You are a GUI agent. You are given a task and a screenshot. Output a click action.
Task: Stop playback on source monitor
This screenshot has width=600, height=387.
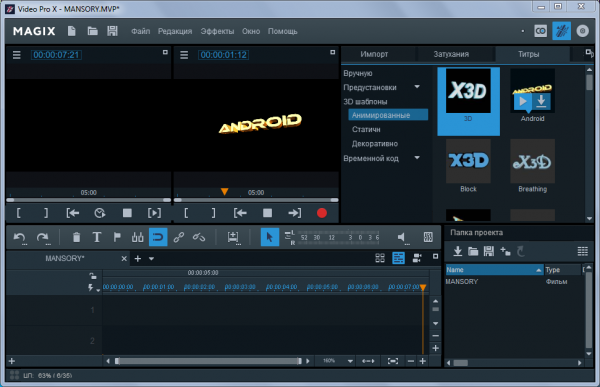point(127,213)
